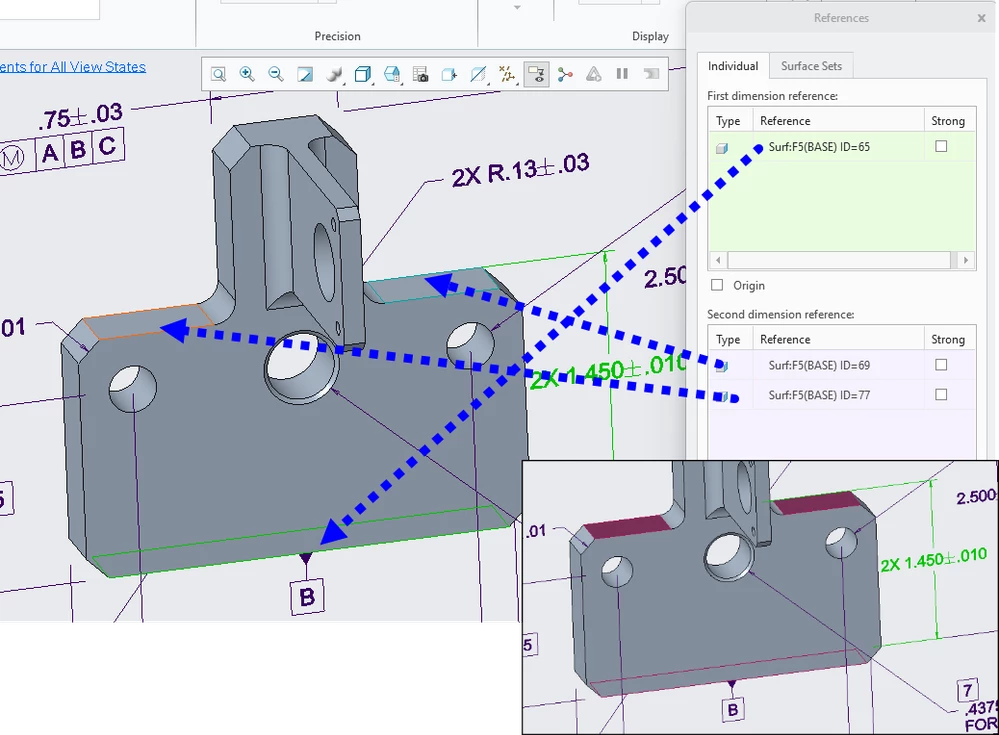Check Strong box for Surf ID=69

point(941,365)
